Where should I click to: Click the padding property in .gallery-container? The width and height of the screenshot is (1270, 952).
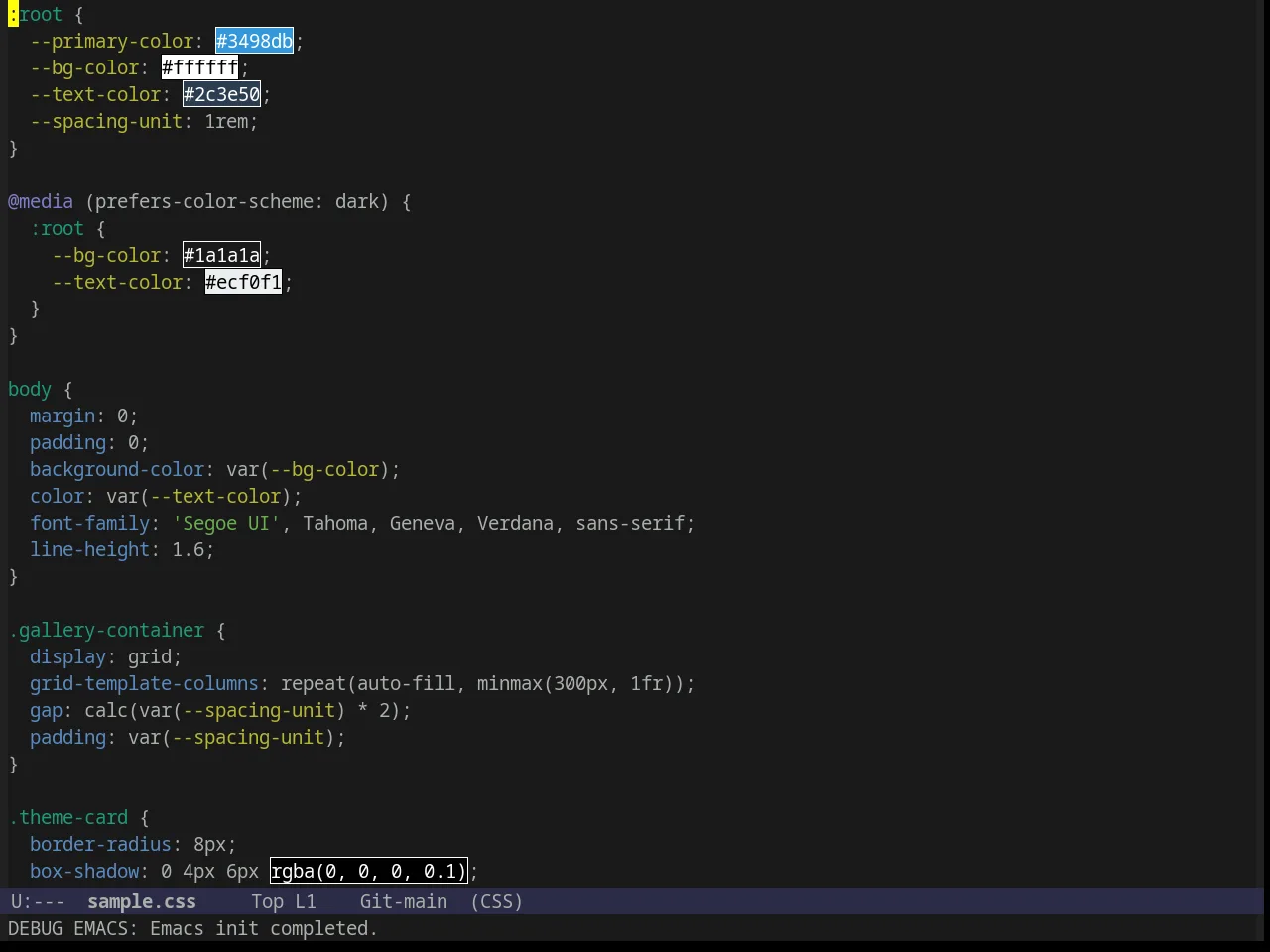click(x=67, y=737)
